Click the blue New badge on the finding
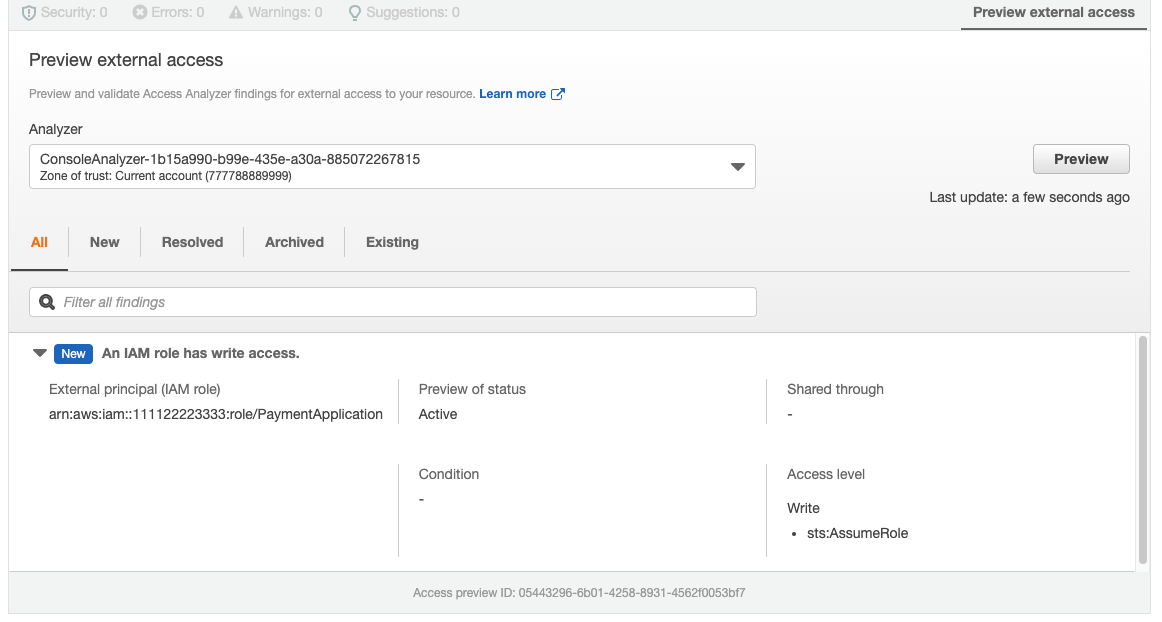The width and height of the screenshot is (1162, 622). 73,353
